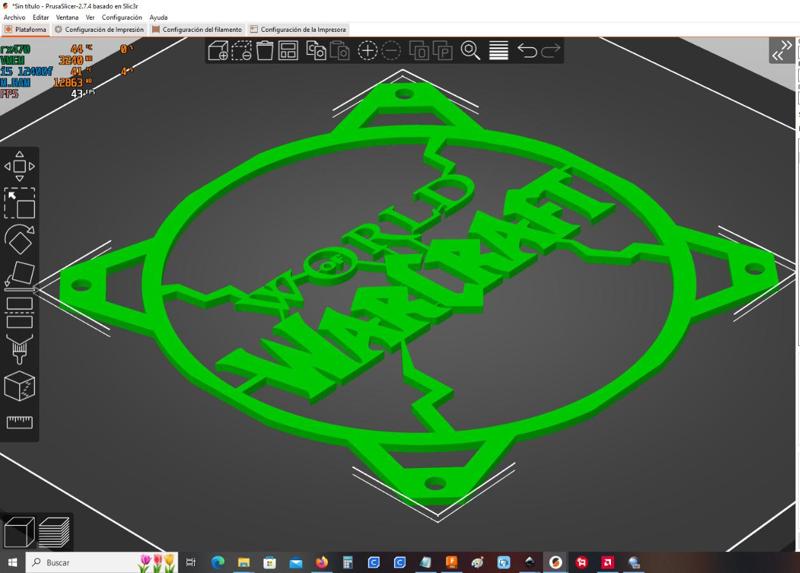Select the Measure ruler tool
This screenshot has width=800, height=573.
[19, 422]
